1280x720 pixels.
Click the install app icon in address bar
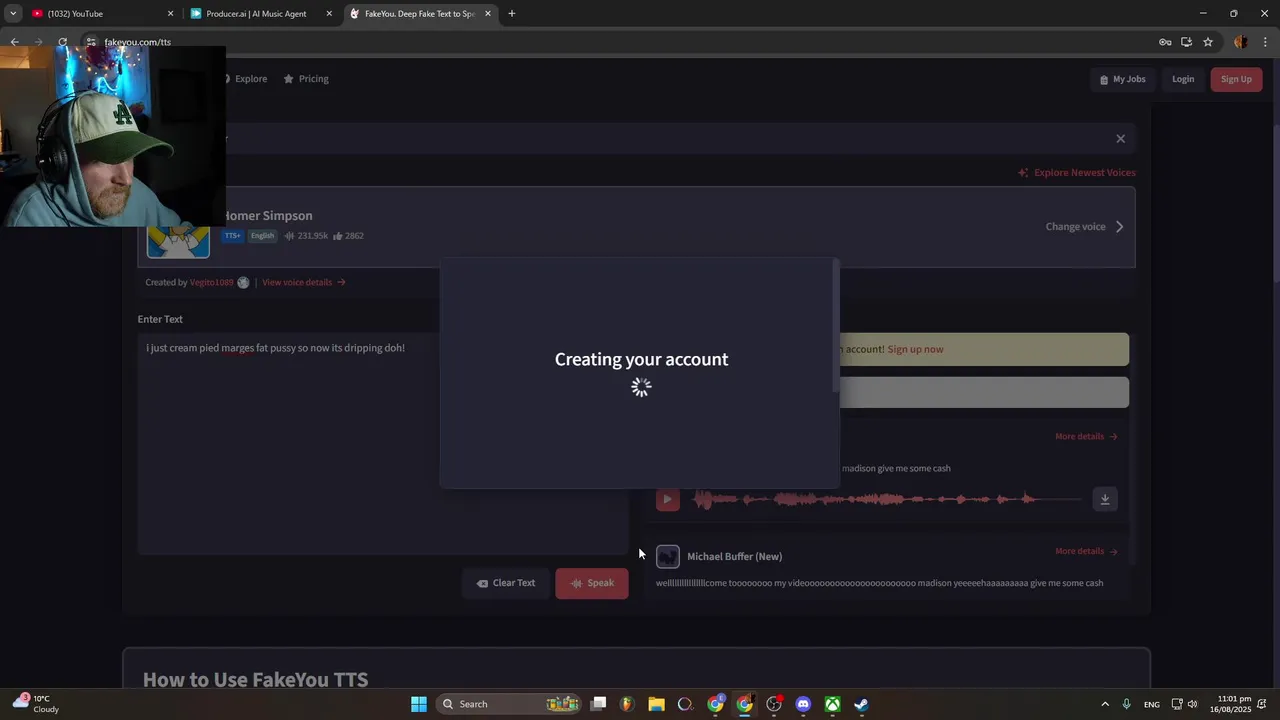coord(1186,42)
